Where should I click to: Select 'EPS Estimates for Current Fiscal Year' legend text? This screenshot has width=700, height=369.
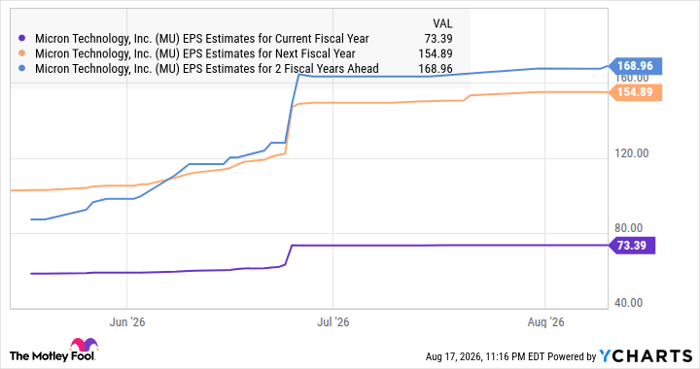click(x=276, y=39)
